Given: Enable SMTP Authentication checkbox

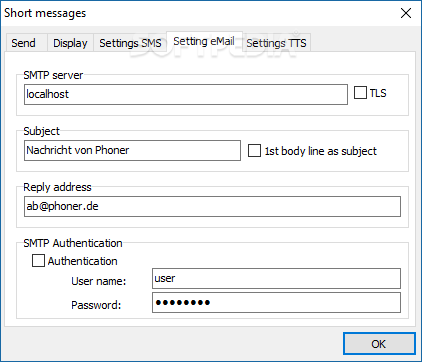Looking at the screenshot, I should [x=38, y=261].
